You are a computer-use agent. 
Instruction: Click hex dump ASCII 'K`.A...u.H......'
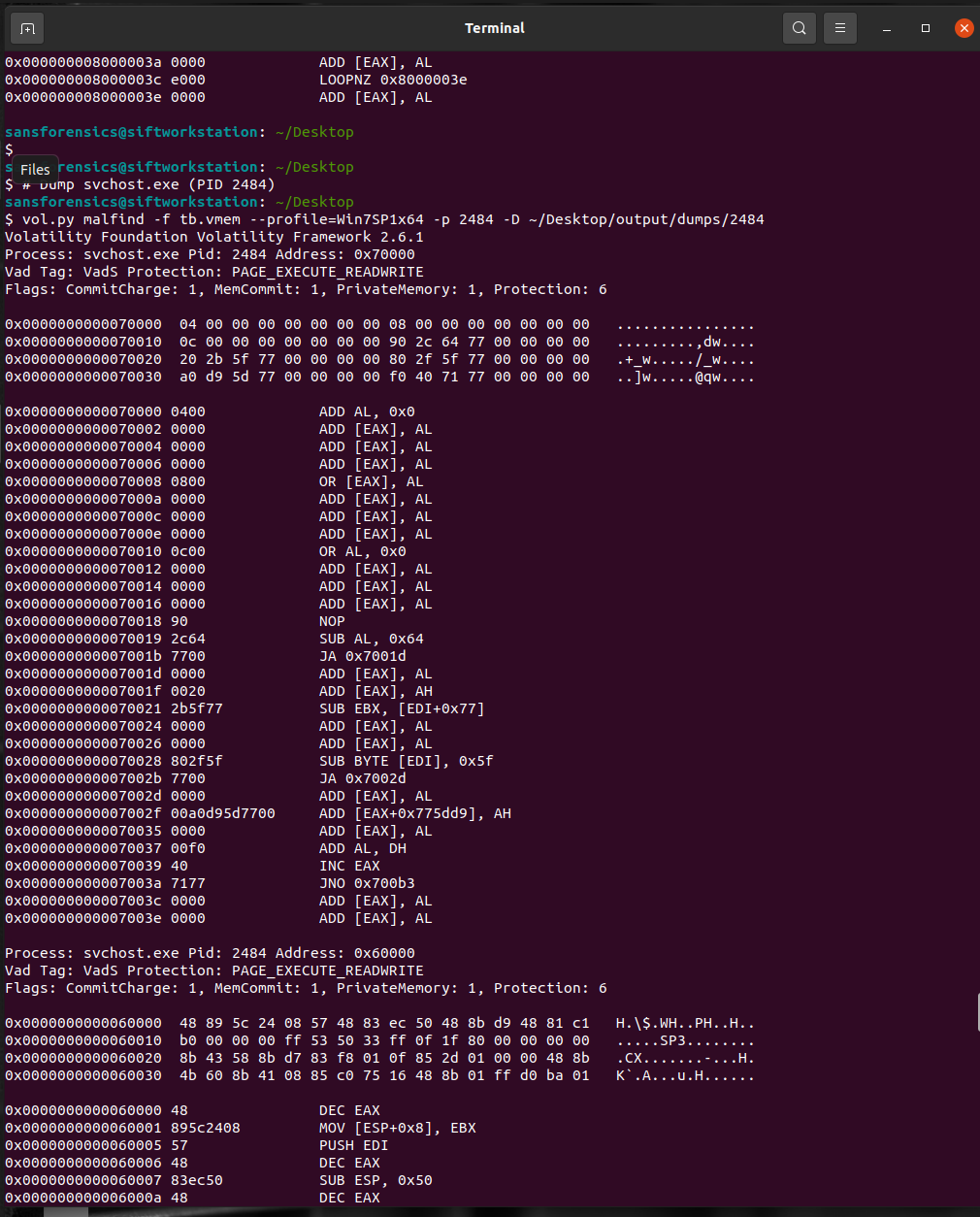point(685,1075)
